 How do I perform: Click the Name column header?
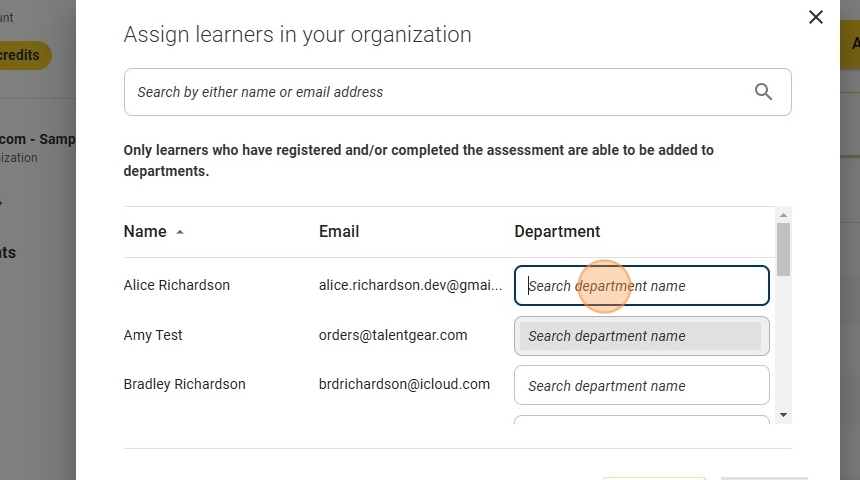point(145,231)
